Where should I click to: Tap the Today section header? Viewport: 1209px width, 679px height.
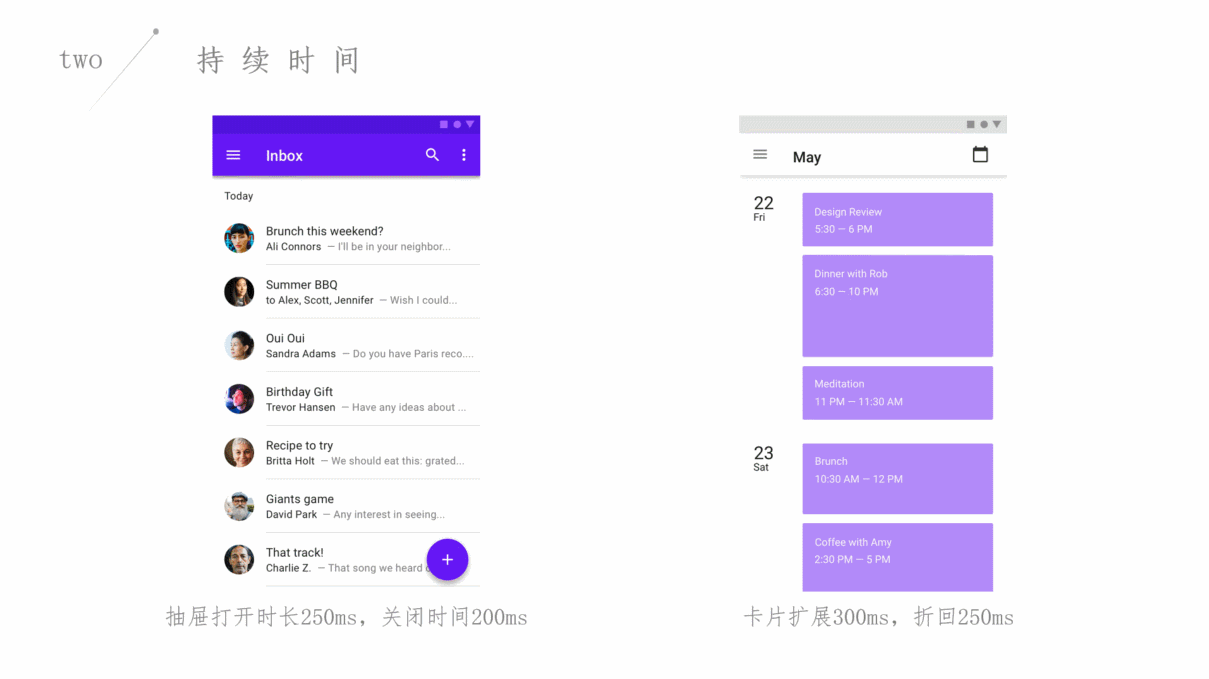(x=239, y=196)
